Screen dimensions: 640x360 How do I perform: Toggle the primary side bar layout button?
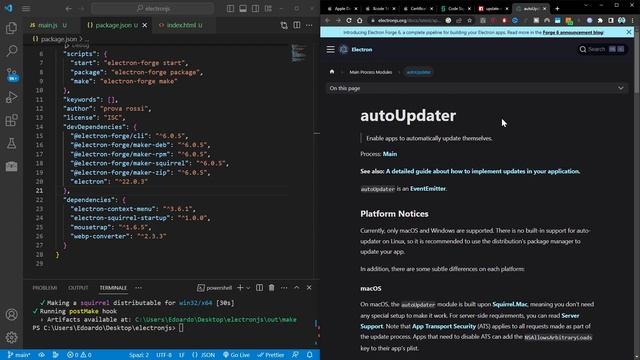coord(231,9)
